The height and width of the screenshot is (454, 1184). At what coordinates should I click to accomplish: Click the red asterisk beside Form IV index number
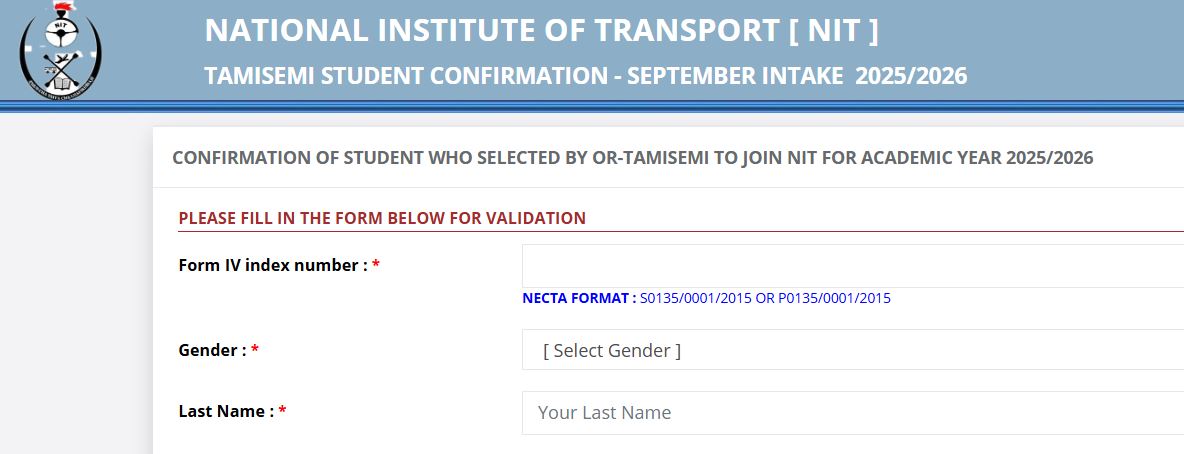375,266
